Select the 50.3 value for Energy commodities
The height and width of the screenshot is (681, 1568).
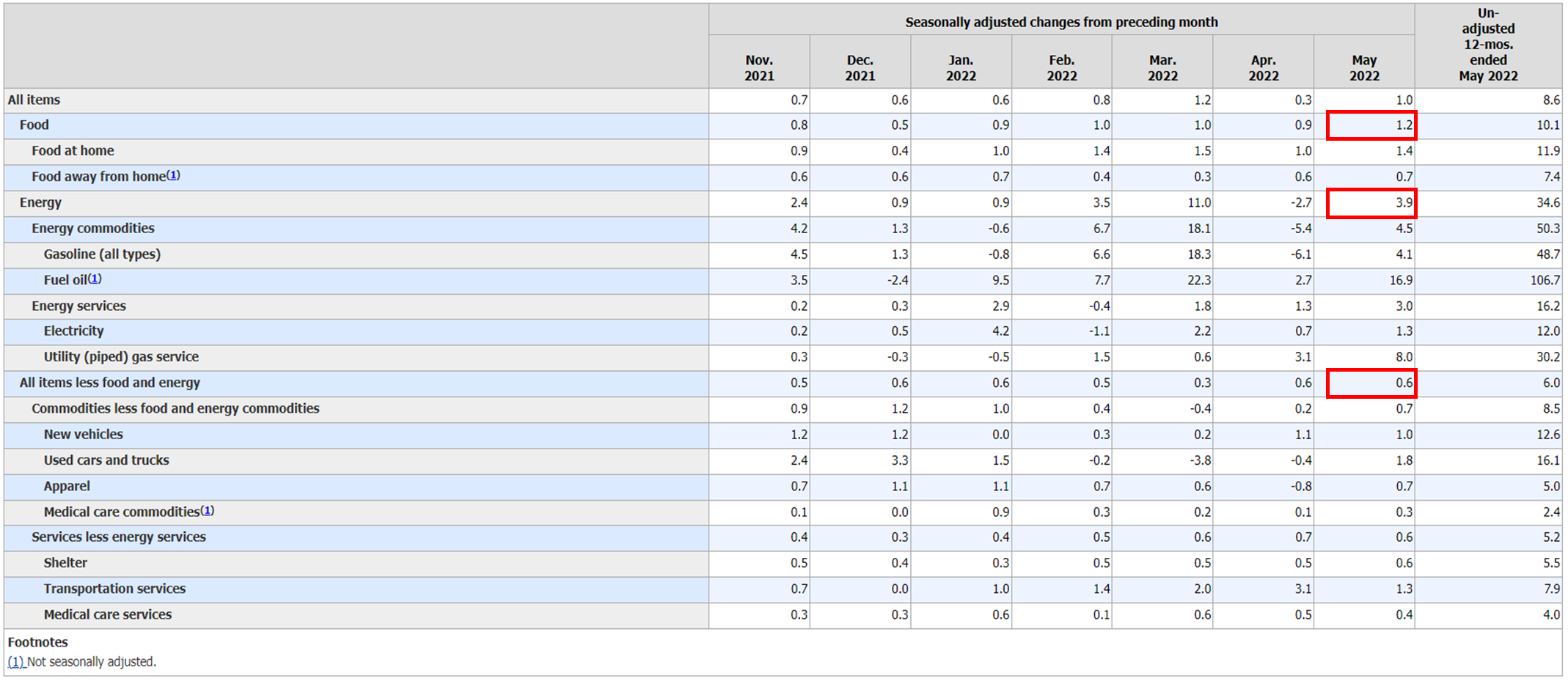click(1548, 228)
